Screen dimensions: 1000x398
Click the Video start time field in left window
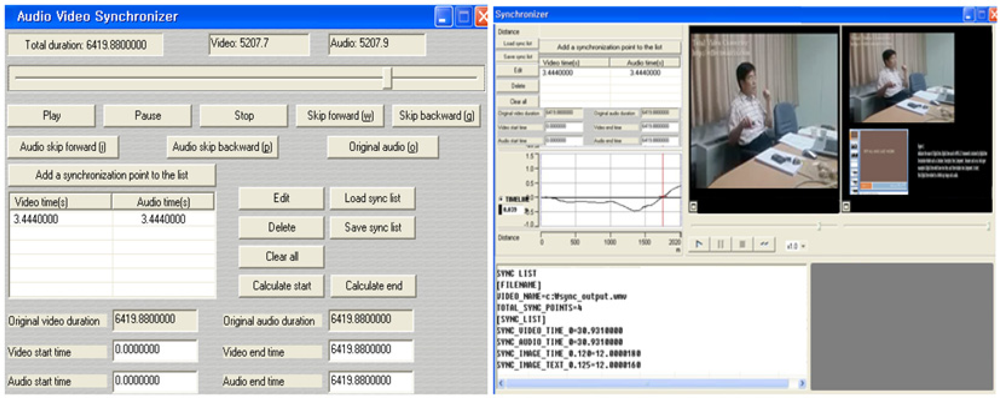tap(155, 350)
